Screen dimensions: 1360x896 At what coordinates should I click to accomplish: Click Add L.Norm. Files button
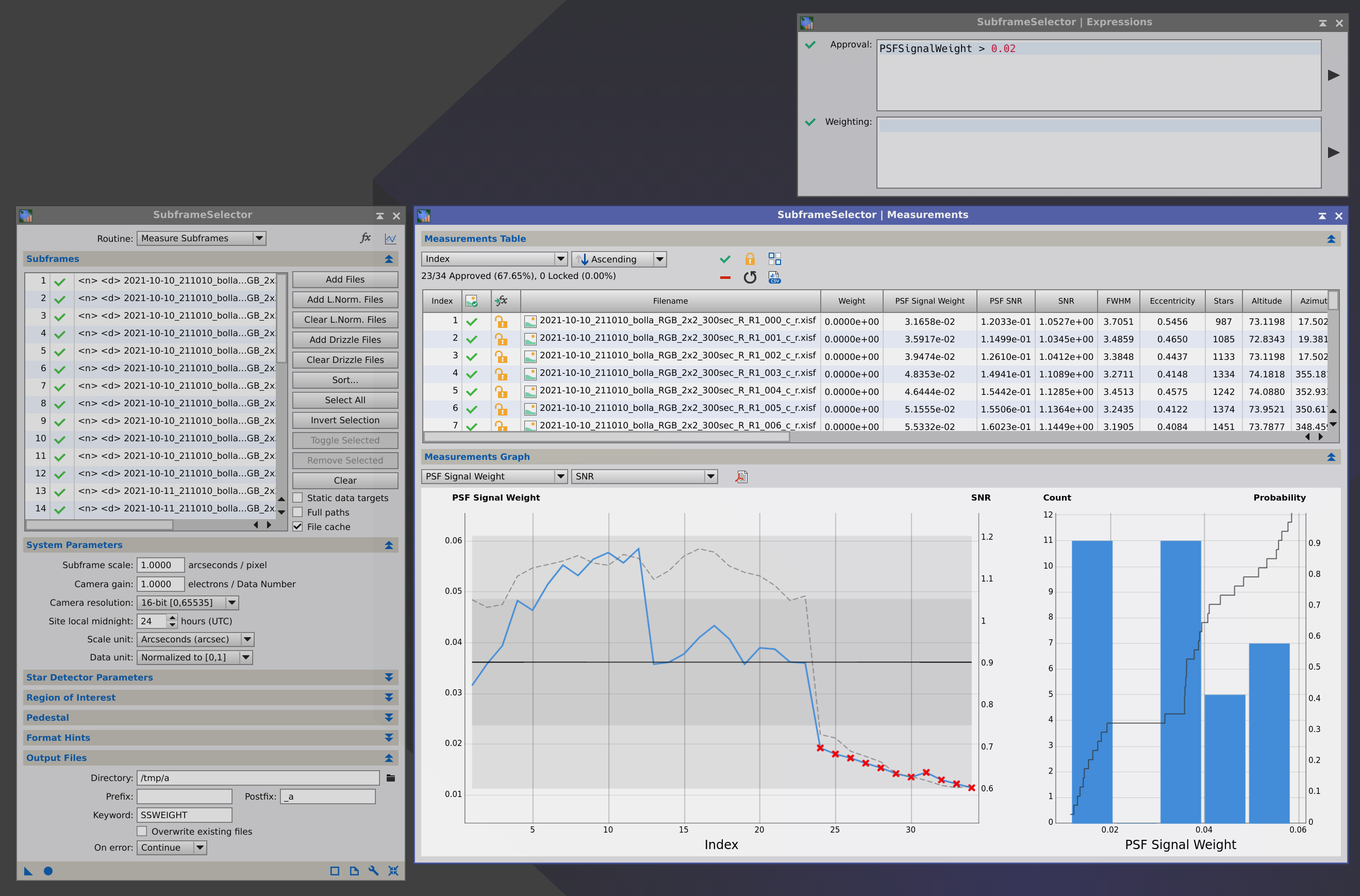[x=345, y=300]
